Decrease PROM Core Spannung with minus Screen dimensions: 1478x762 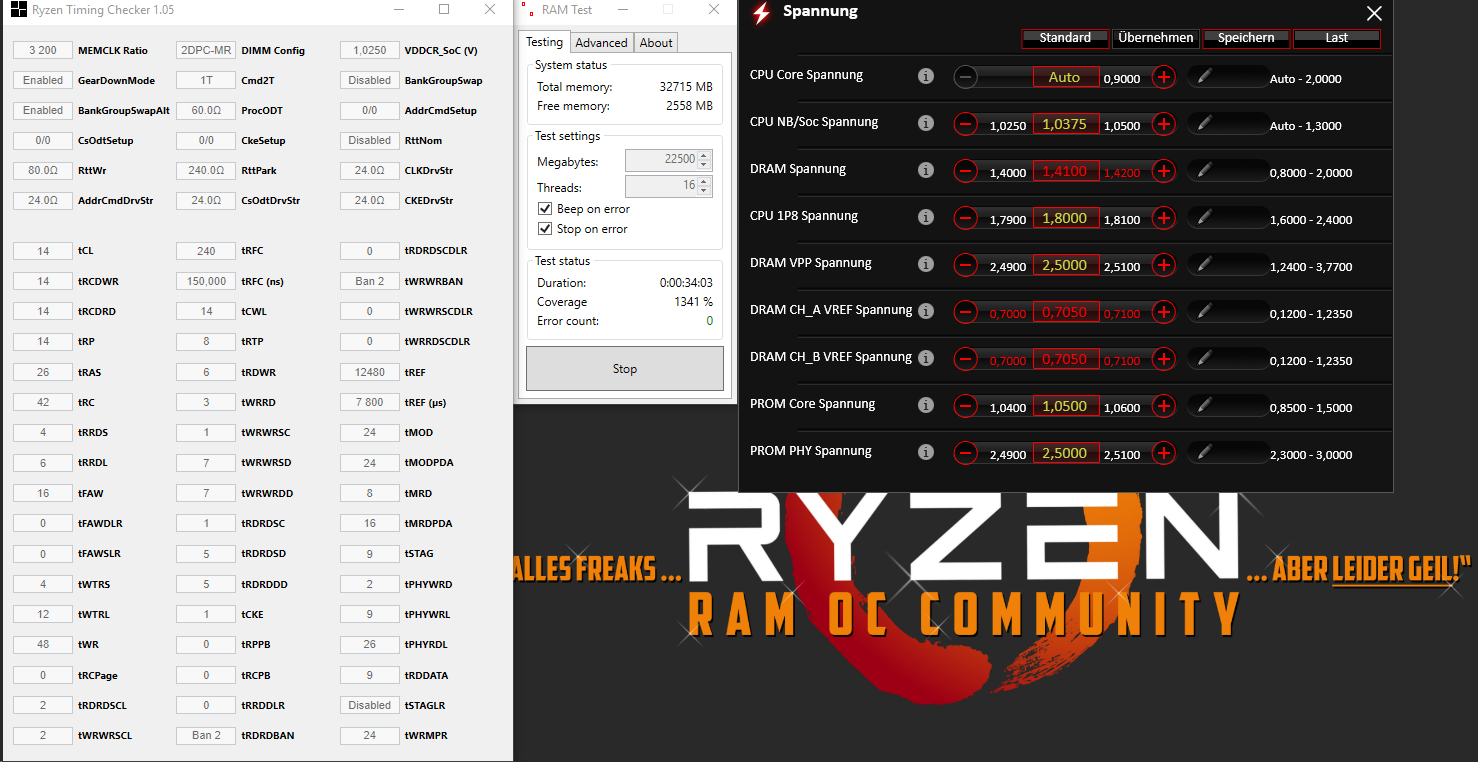coord(965,406)
